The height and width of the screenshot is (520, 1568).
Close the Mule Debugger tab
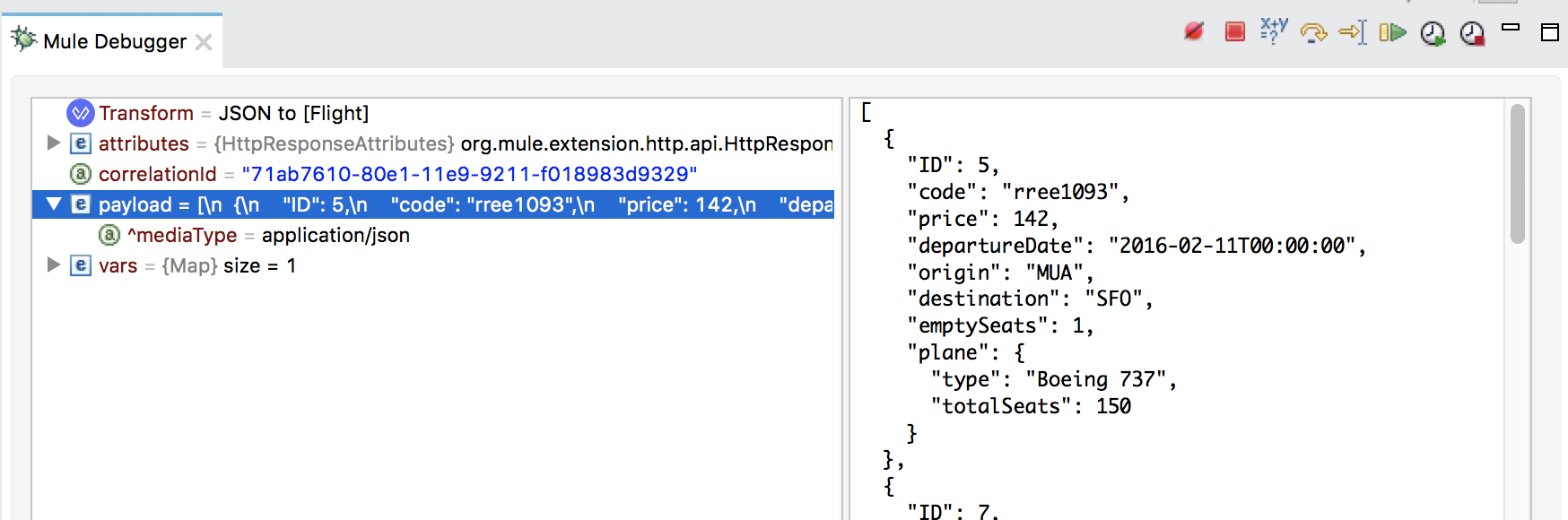[204, 42]
